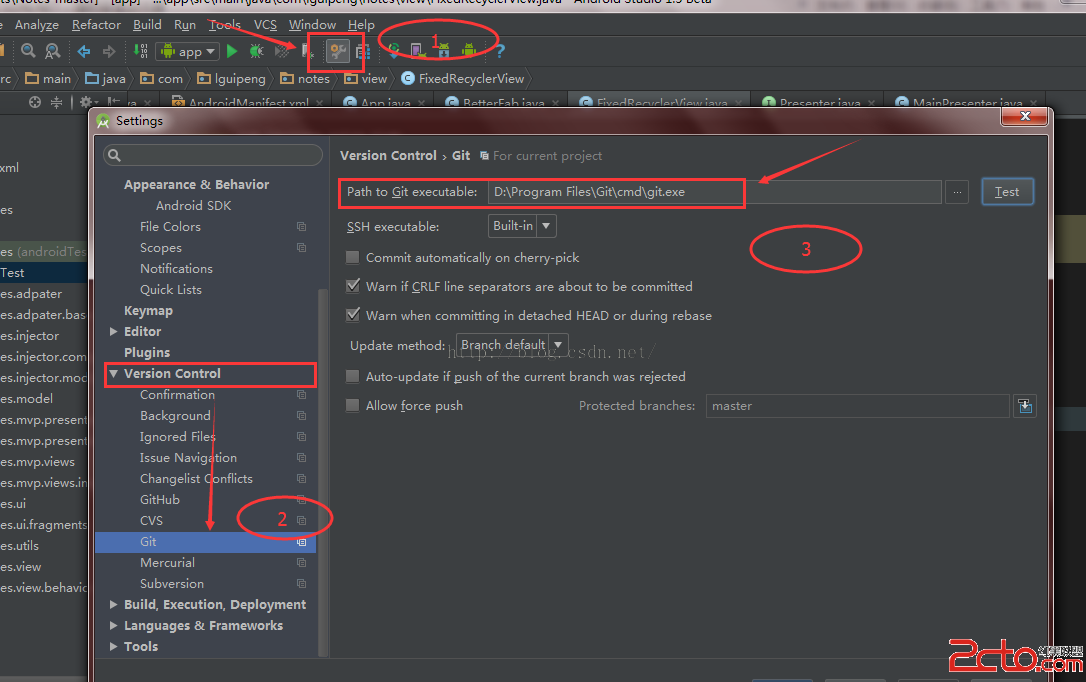The height and width of the screenshot is (682, 1086).
Task: Expand Build, Execution, Deployment node
Action: (114, 604)
